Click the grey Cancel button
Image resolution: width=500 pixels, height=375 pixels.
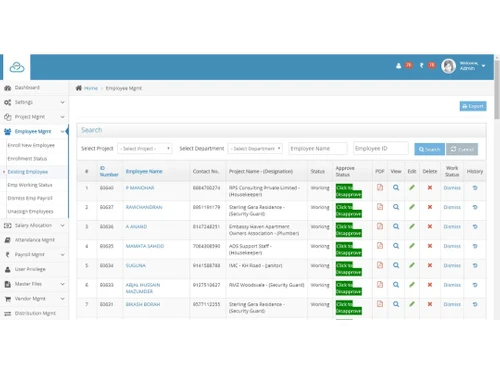pos(462,149)
